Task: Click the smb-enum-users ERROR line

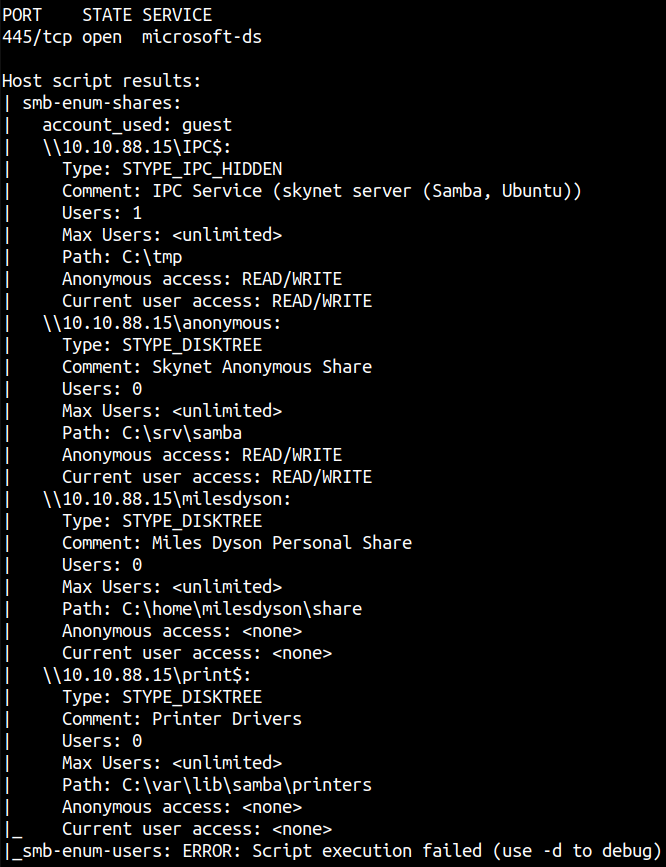Action: 336,851
